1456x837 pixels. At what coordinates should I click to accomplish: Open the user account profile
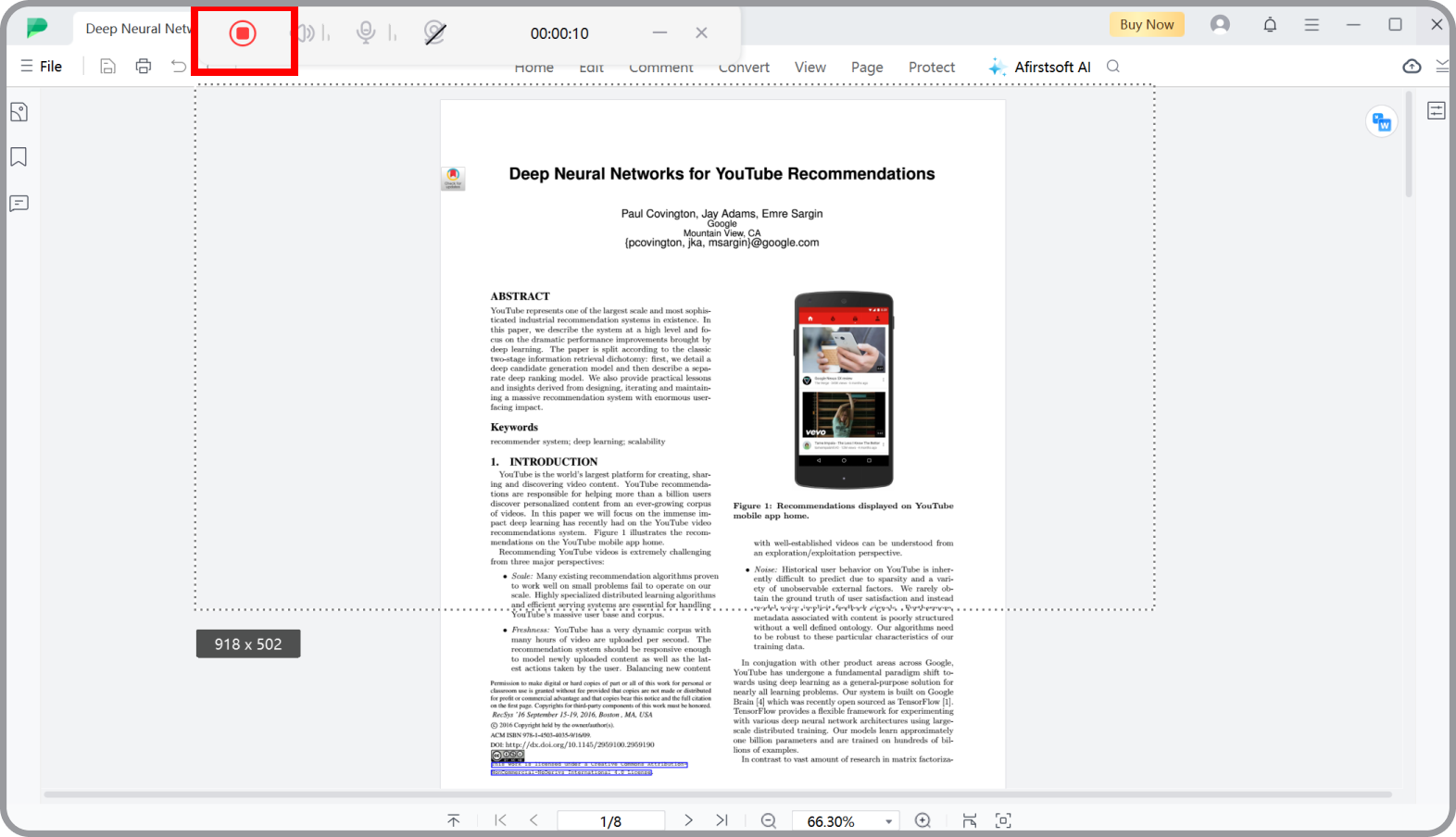[x=1221, y=25]
